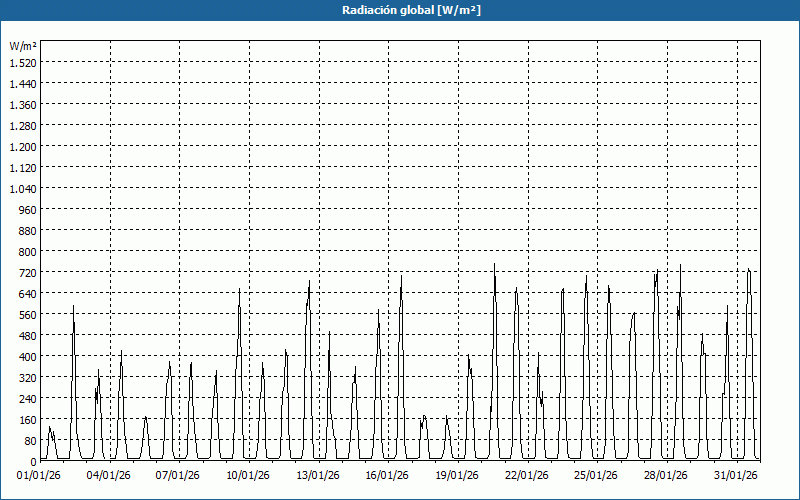
Task: Click the 22/01/26 date on the x-axis
Action: pos(528,475)
